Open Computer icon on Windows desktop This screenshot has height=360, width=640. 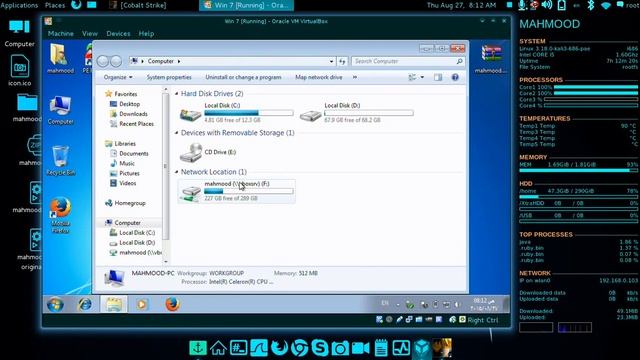click(x=60, y=110)
